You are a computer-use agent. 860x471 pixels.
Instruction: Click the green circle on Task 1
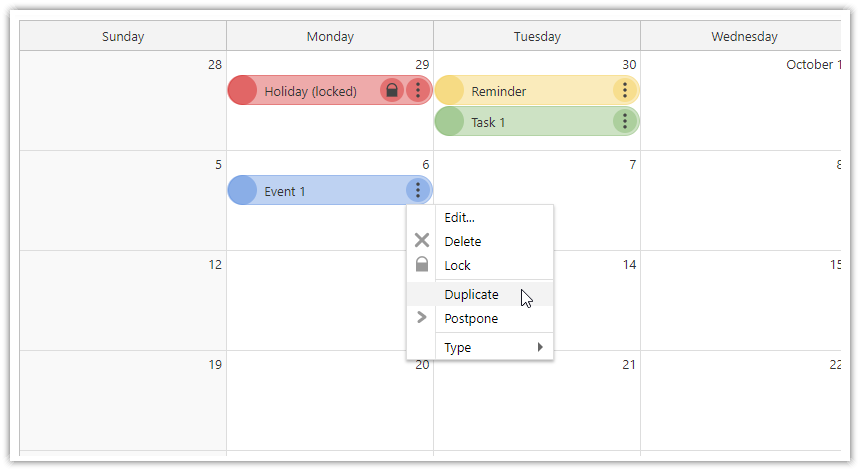click(450, 122)
